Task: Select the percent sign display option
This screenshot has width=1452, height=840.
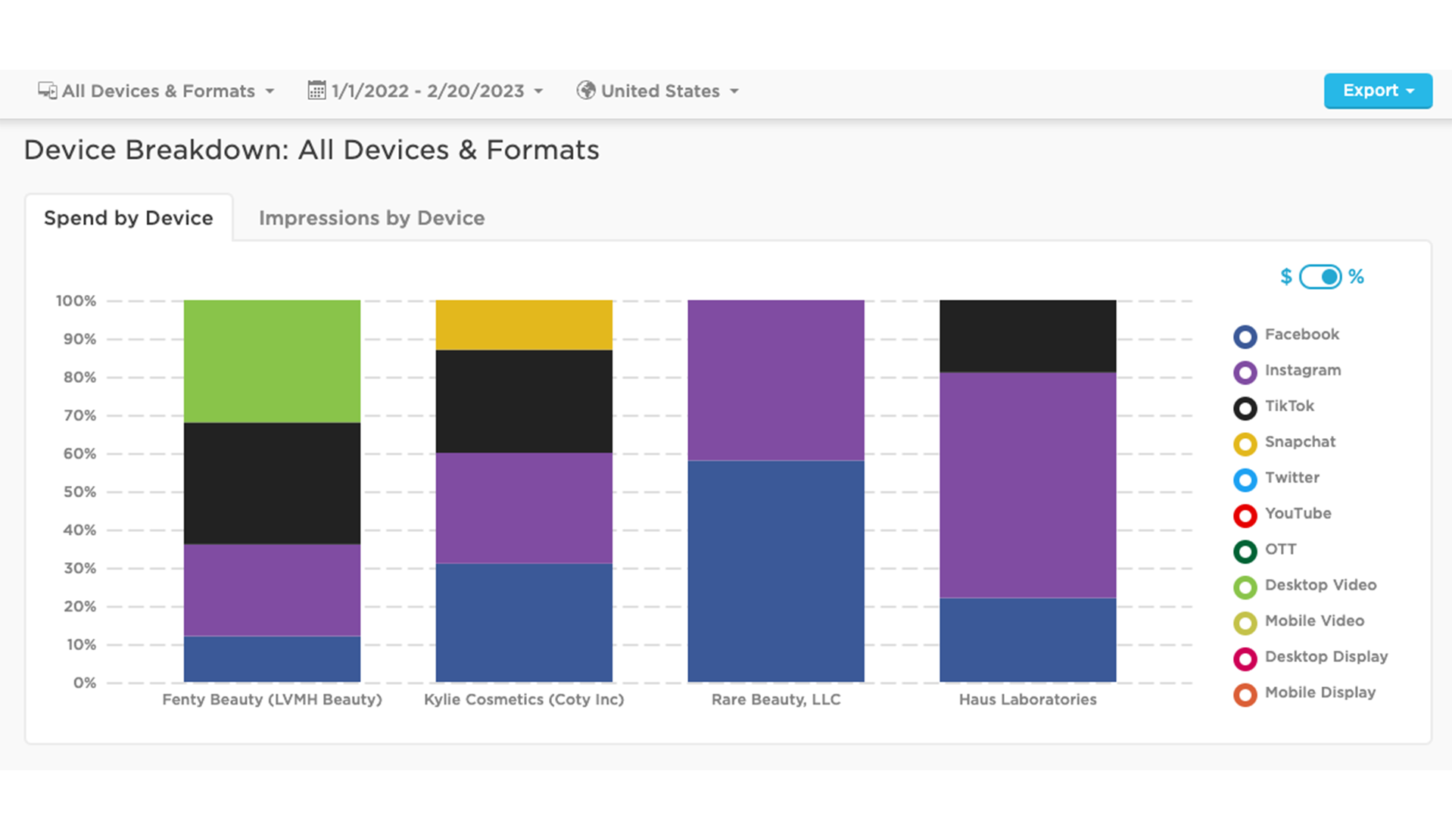Action: [1356, 277]
